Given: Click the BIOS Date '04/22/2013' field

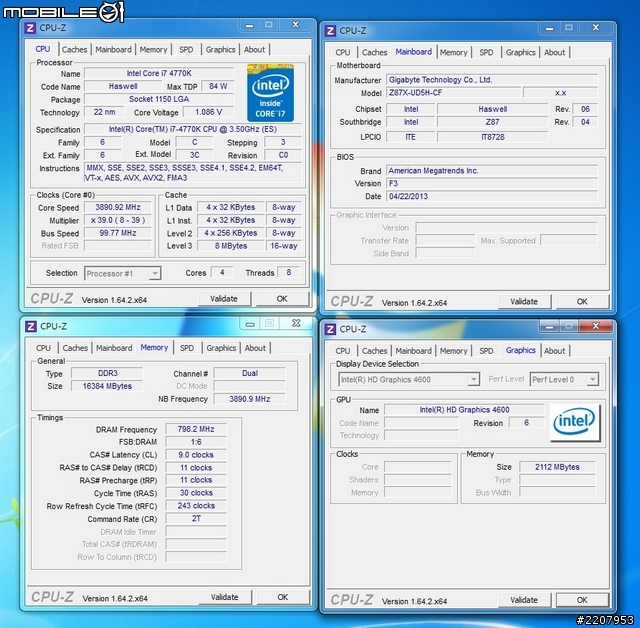Looking at the screenshot, I should (x=492, y=196).
